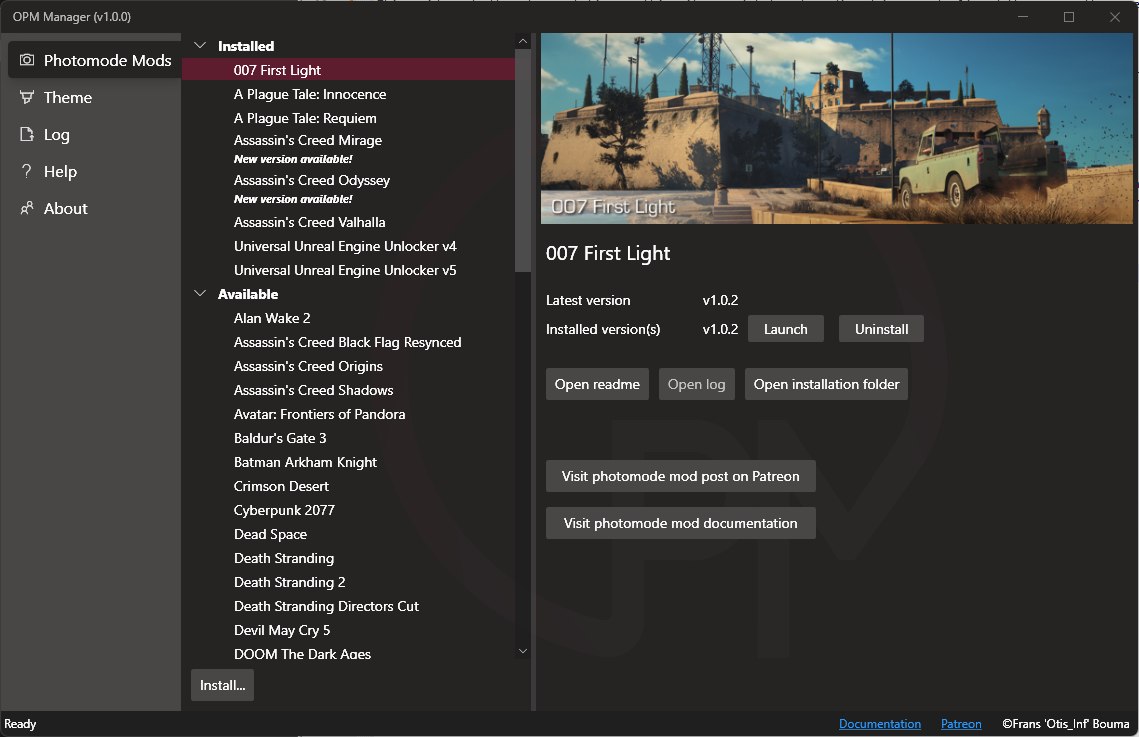The height and width of the screenshot is (737, 1139).
Task: Collapse the Installed group chevron
Action: point(200,46)
